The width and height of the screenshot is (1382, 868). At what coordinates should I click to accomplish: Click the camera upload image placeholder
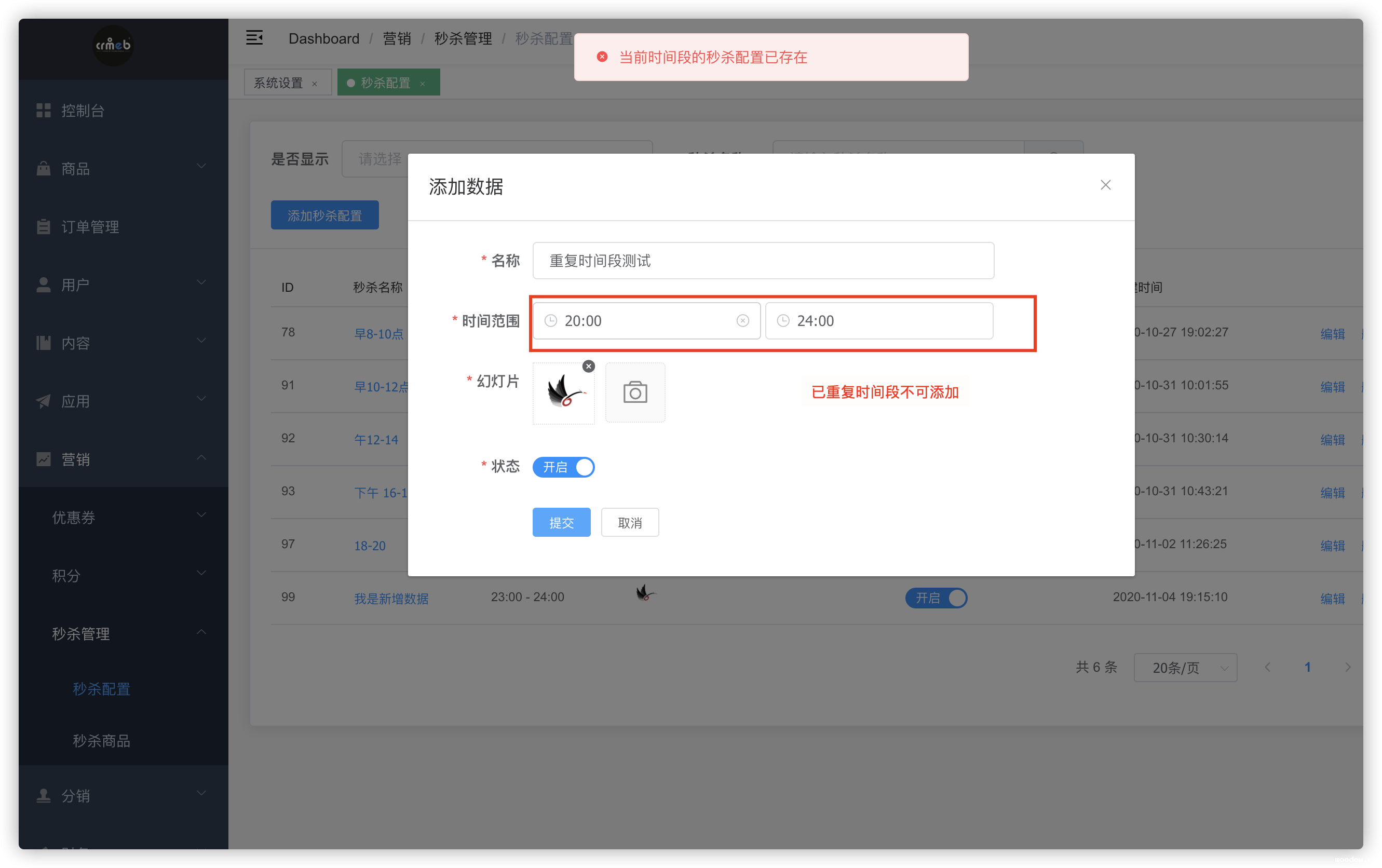tap(635, 392)
